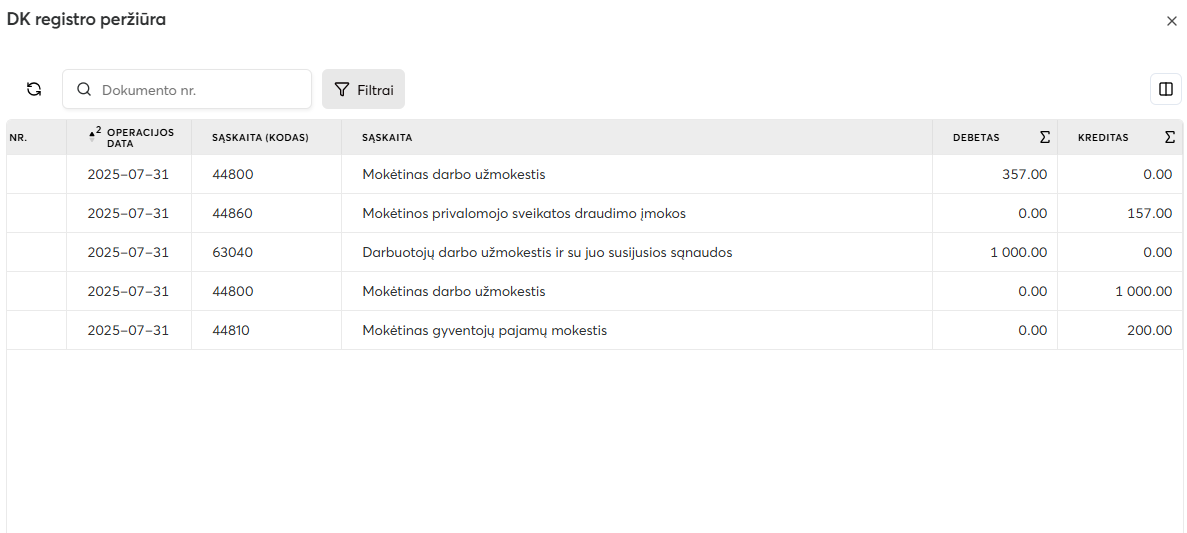
Task: Select Mokėtinos privalomojo sveikatos draudimo įmokos row
Action: click(523, 213)
